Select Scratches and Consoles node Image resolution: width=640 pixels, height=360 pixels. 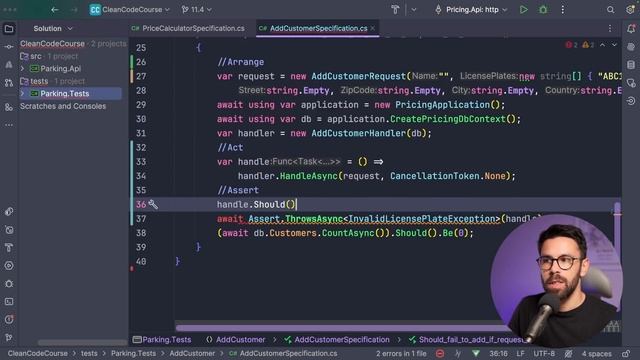[63, 106]
